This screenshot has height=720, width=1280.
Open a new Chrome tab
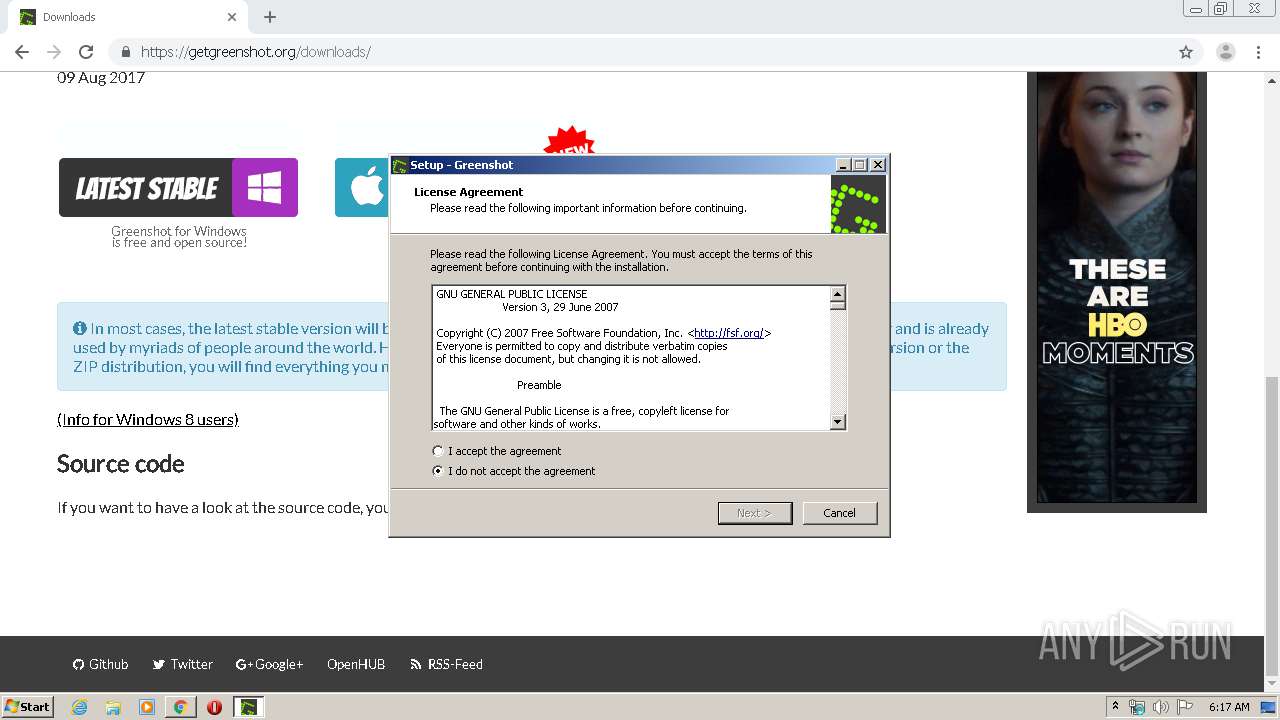(270, 17)
